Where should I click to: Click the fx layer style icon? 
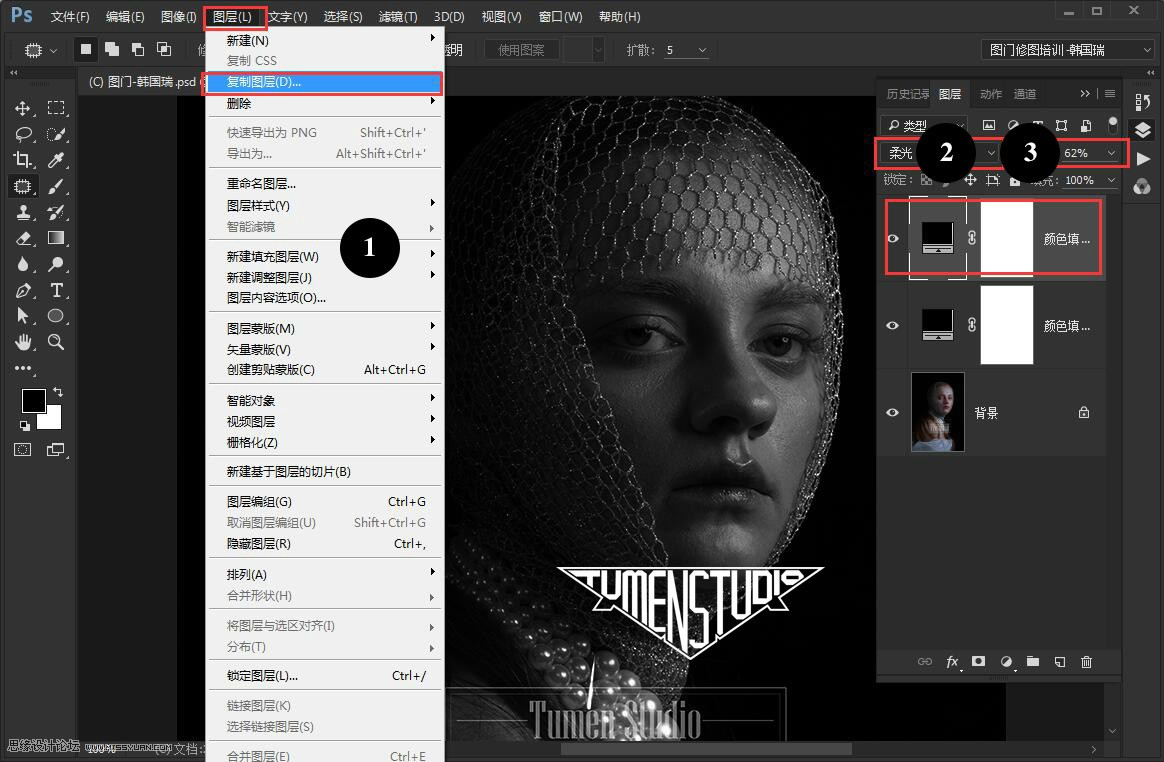pyautogui.click(x=952, y=662)
